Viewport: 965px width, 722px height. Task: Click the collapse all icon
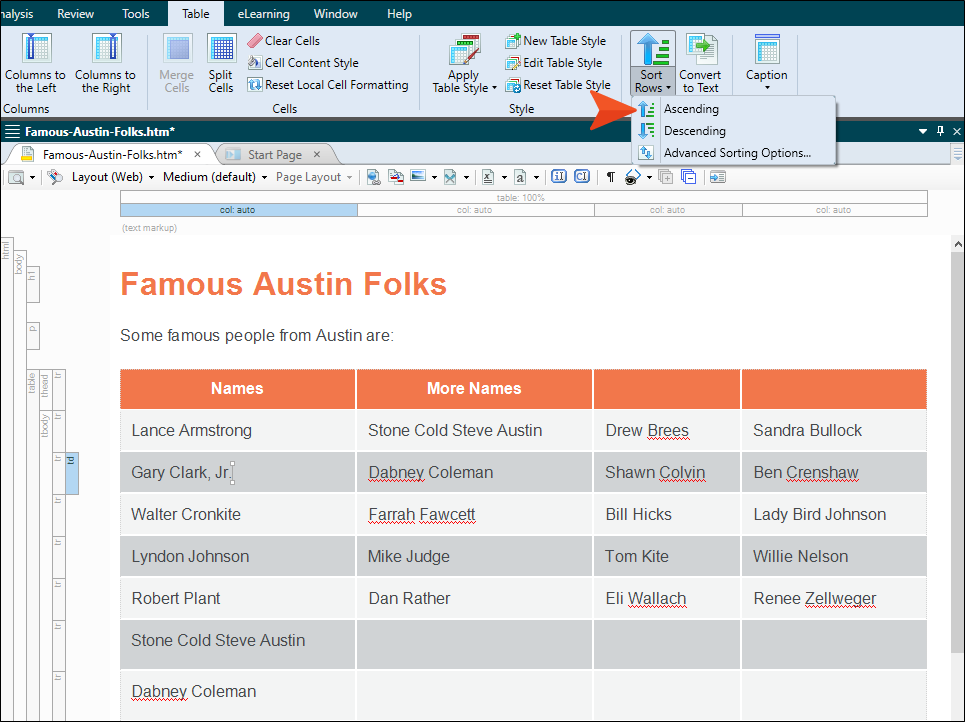[689, 177]
